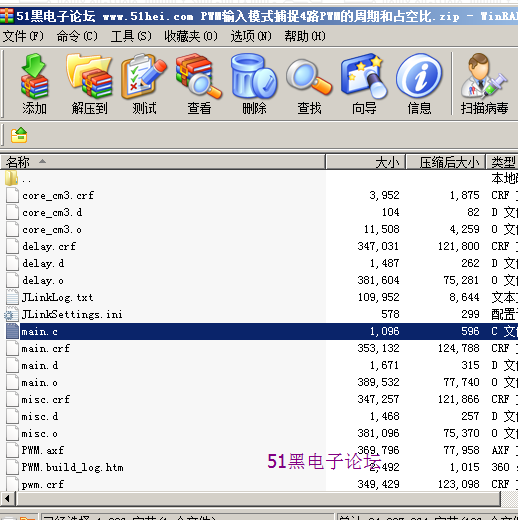Click the Delete (删除) trash icon

[254, 76]
